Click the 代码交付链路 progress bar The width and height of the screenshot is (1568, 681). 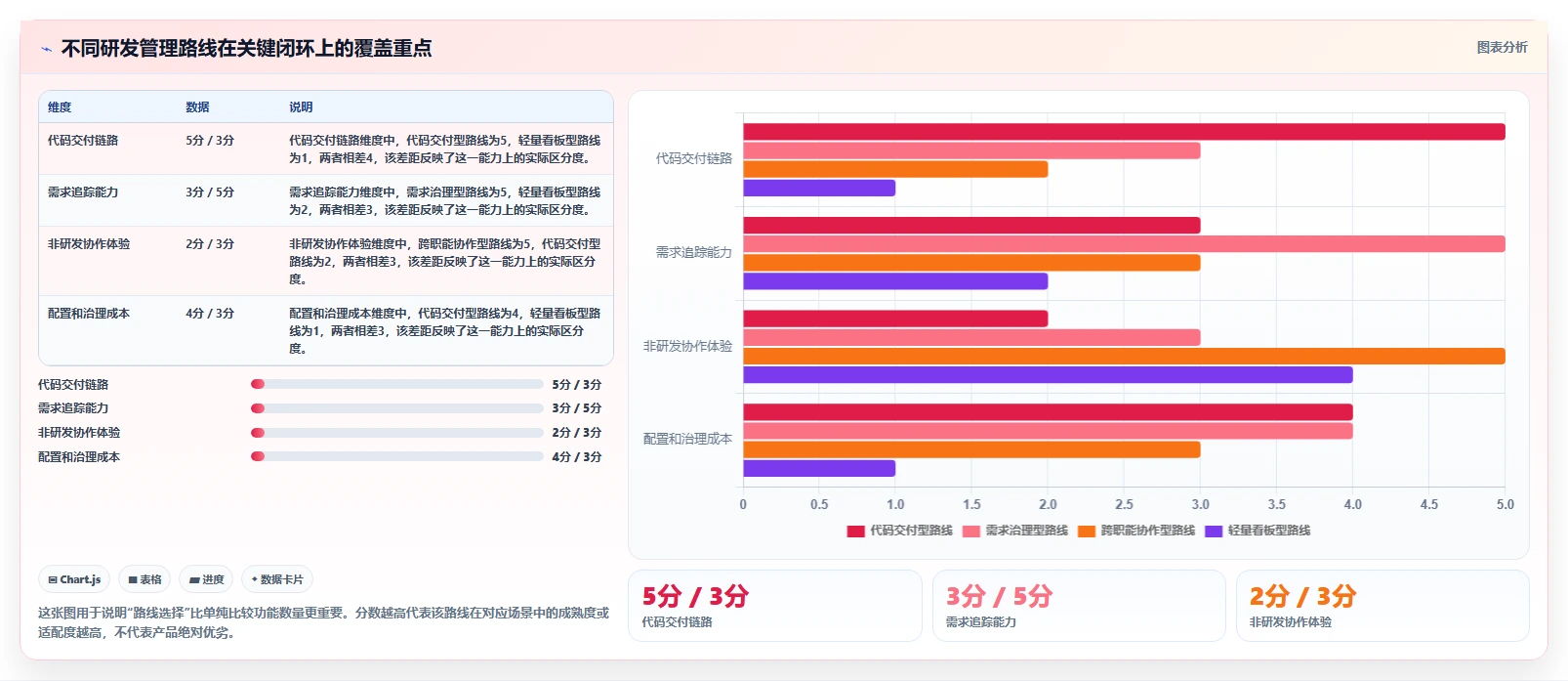(x=396, y=384)
